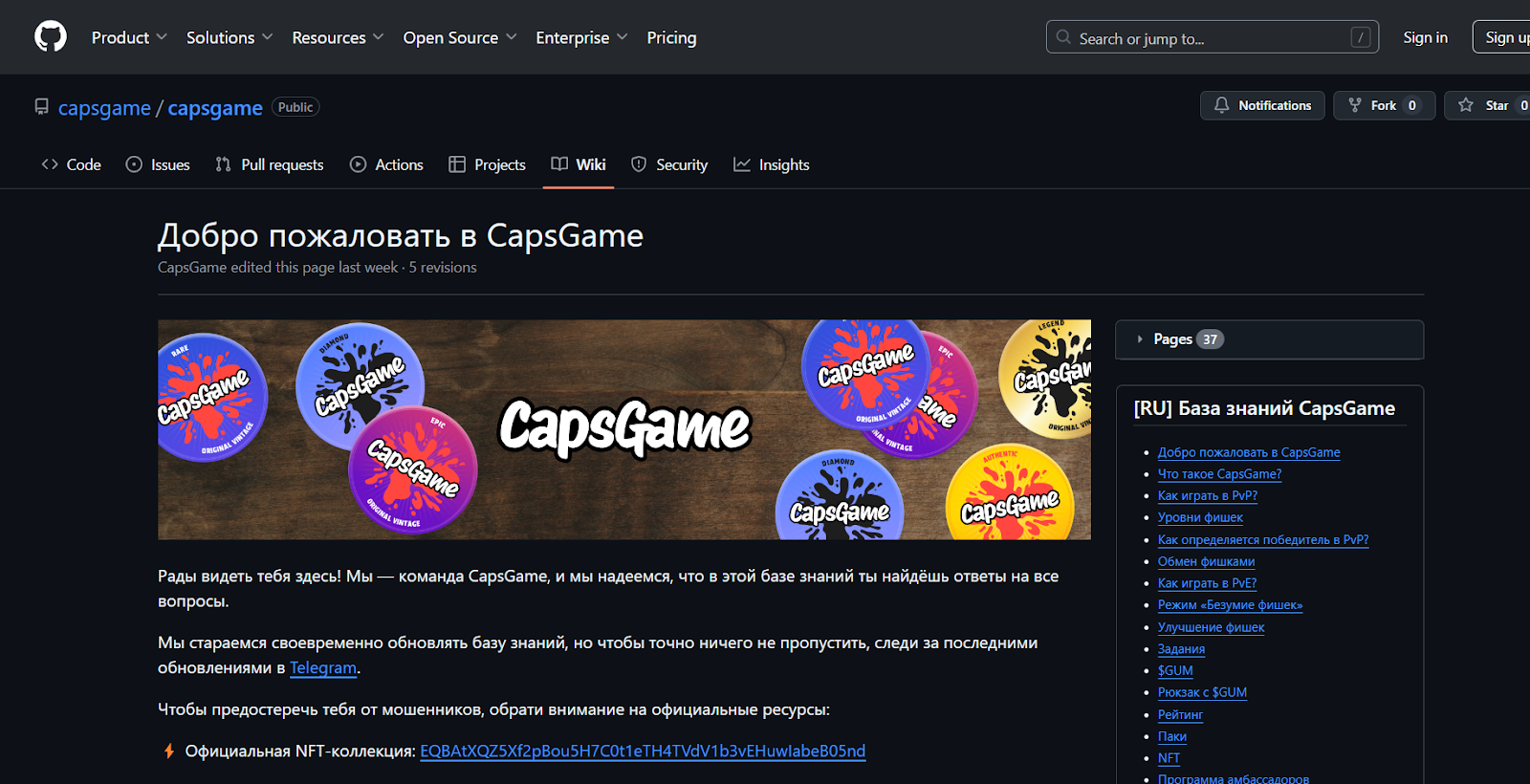This screenshot has height=784, width=1530.
Task: Click the Insights graph icon
Action: pos(742,164)
